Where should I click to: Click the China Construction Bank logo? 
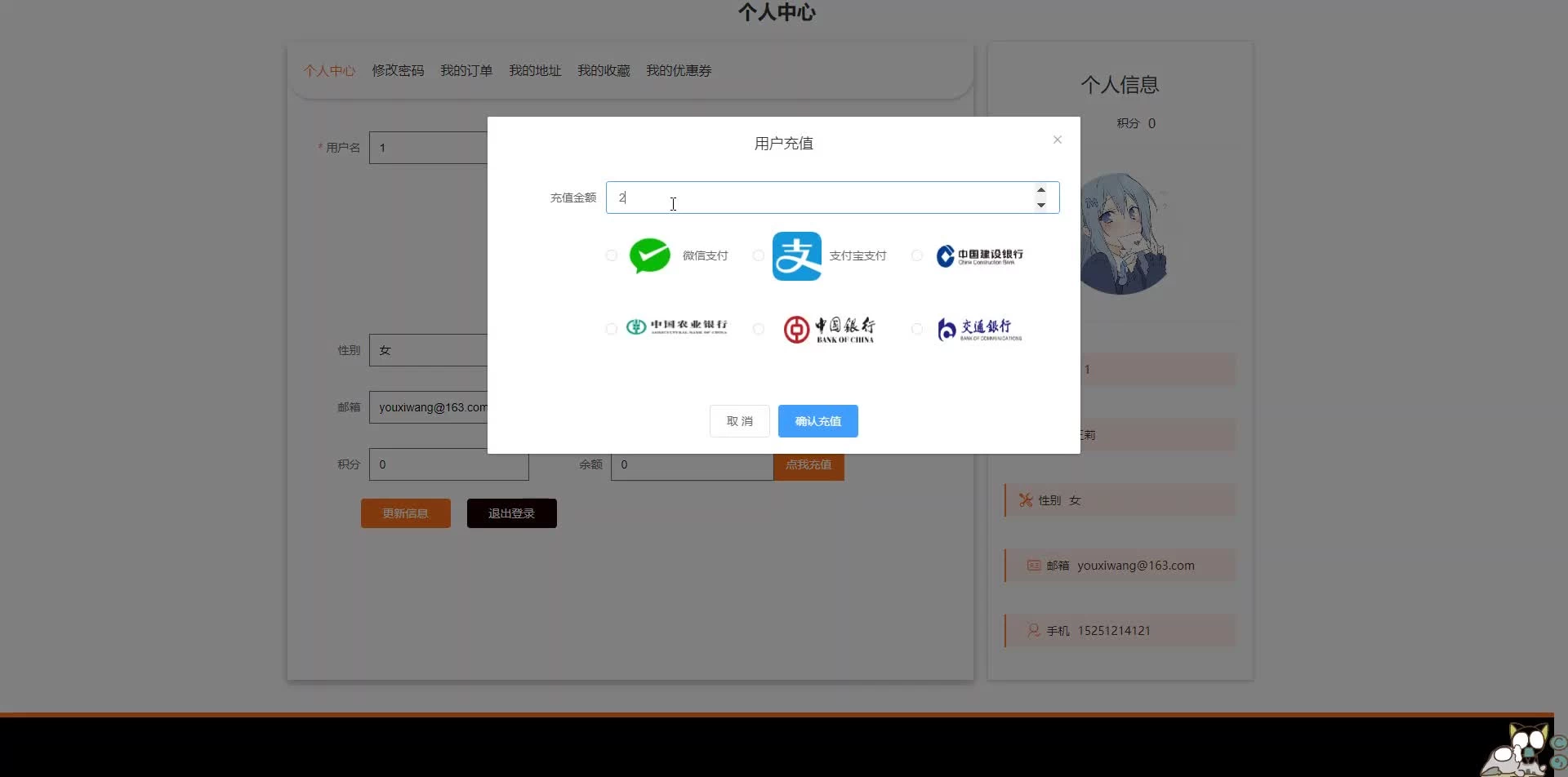click(x=980, y=256)
